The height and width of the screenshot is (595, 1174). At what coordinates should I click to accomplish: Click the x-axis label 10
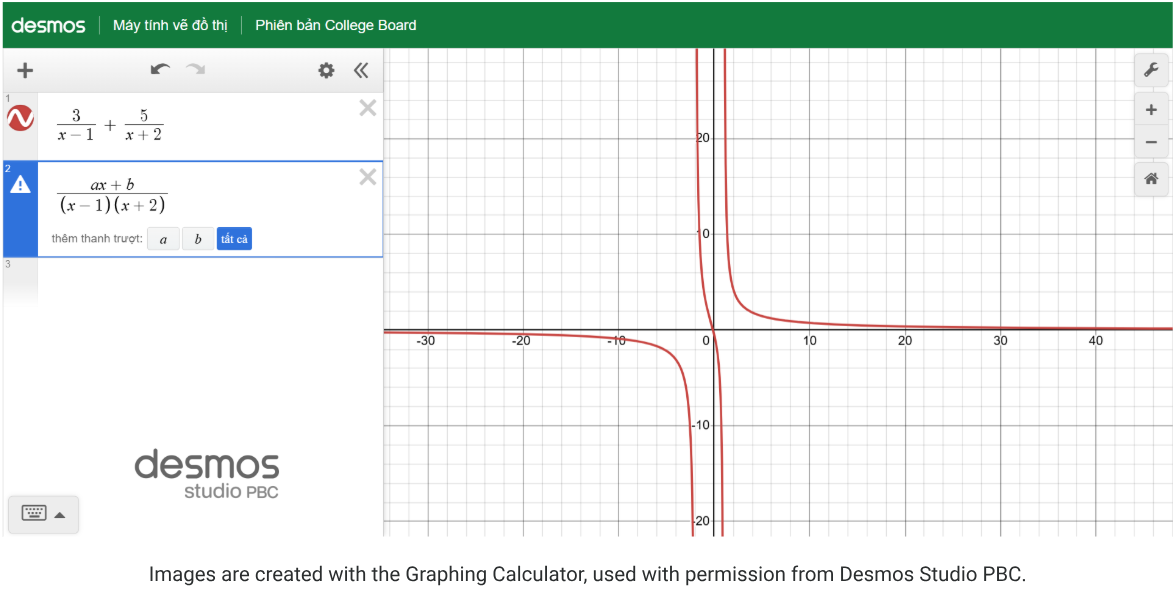[x=809, y=341]
